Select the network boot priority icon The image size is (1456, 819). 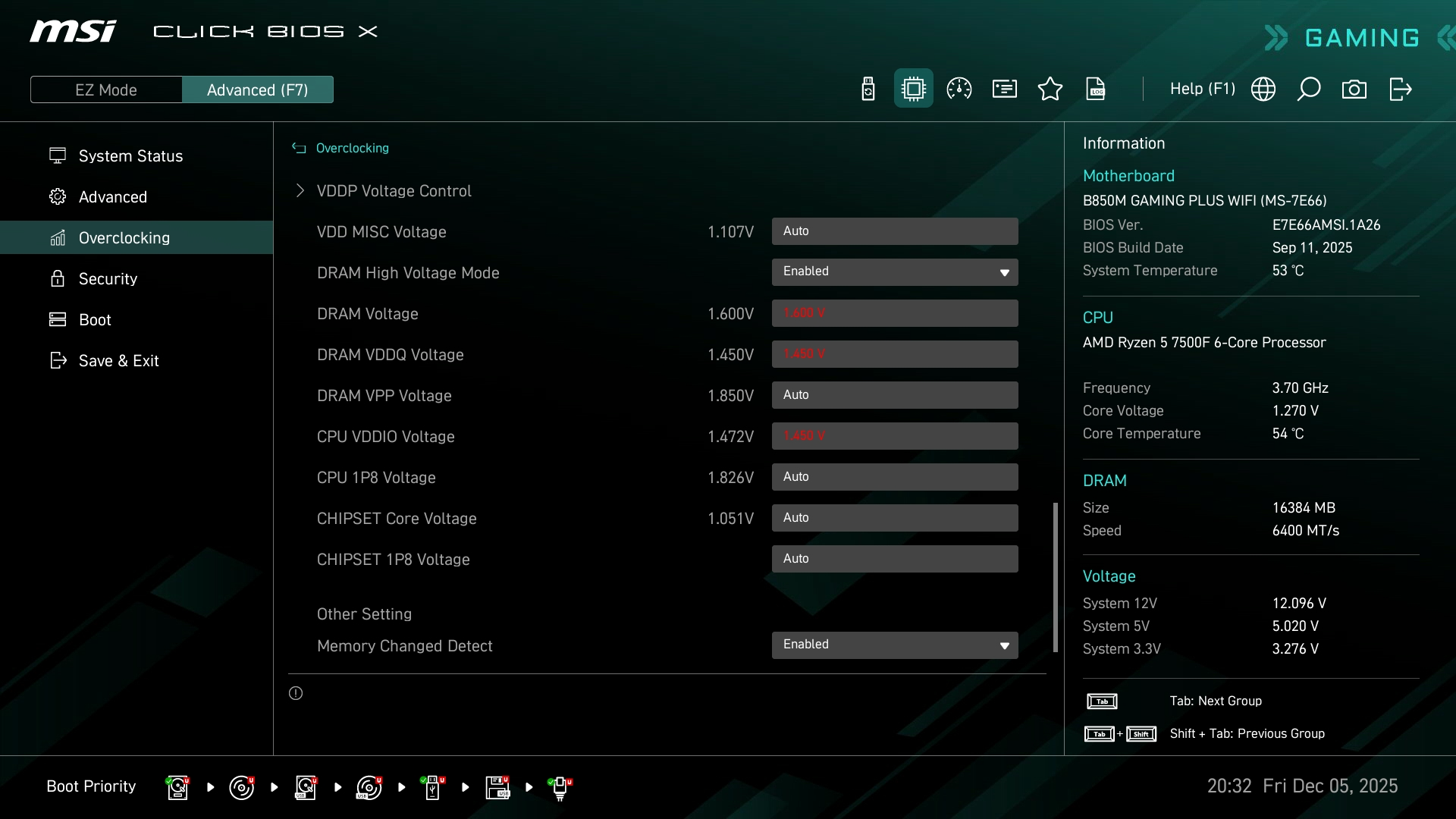tap(560, 788)
